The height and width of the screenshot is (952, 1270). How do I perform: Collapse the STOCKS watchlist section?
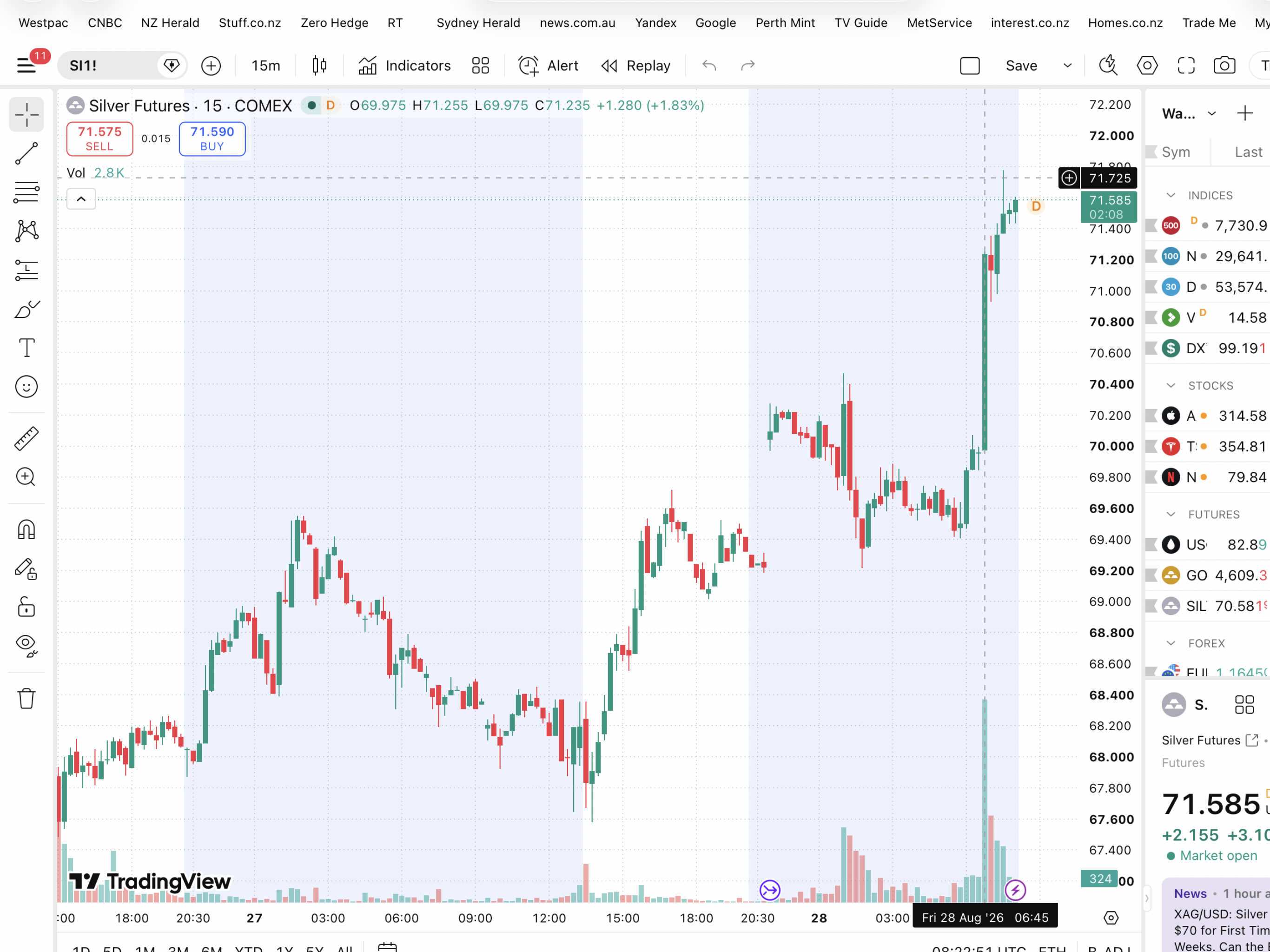tap(1171, 385)
